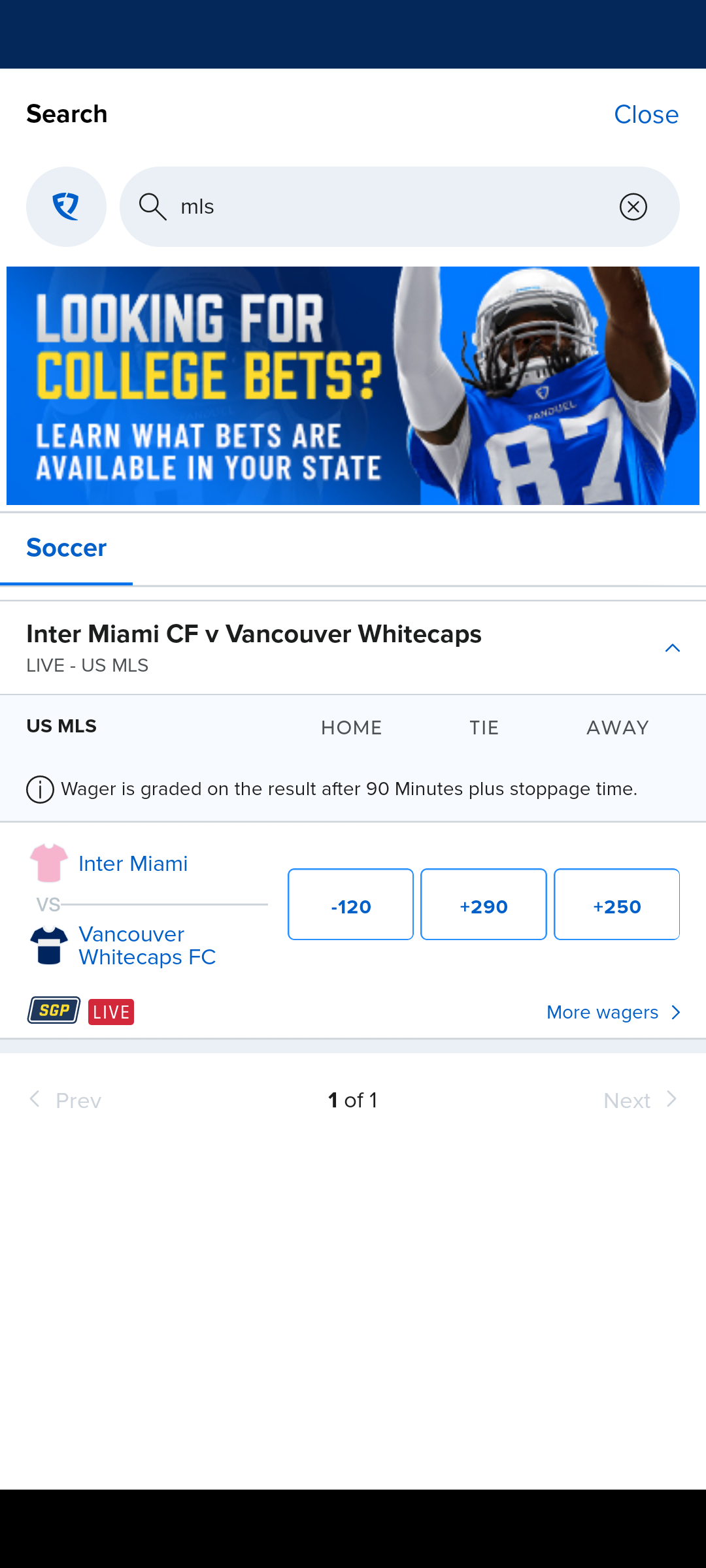Select the tie odds +290
706x1568 pixels.
[x=484, y=905]
